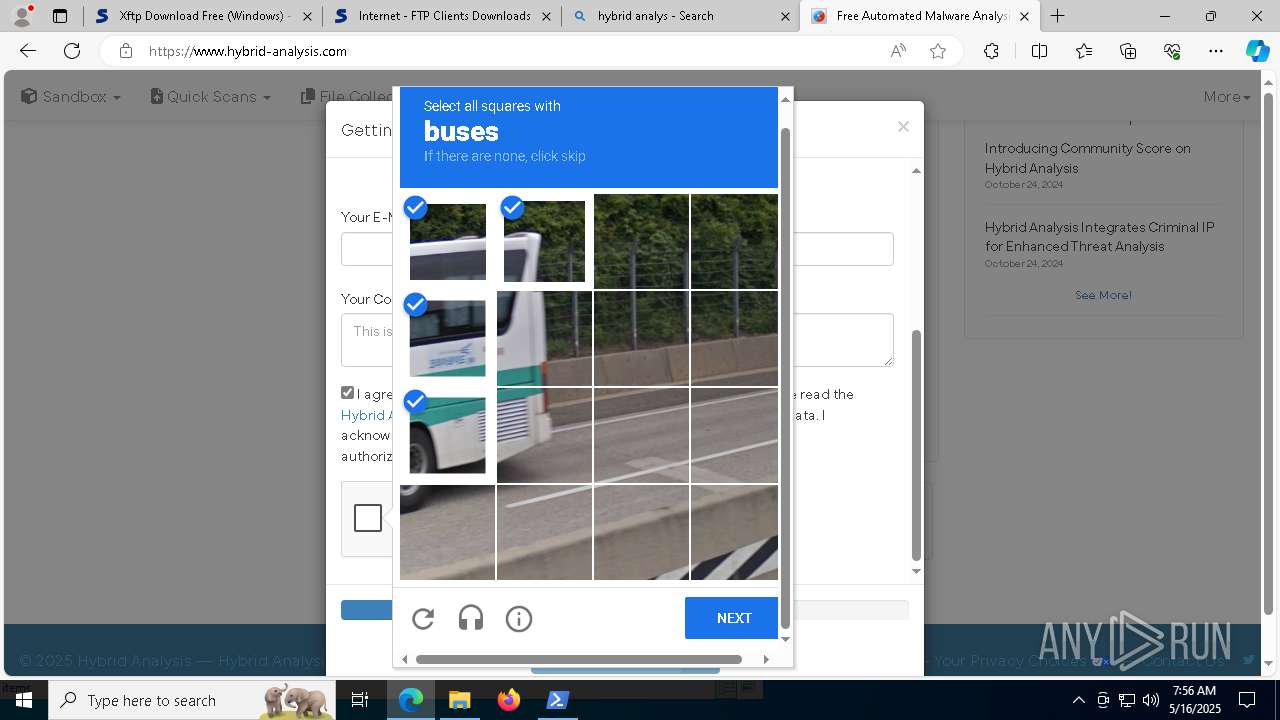1280x720 pixels.
Task: Deselect the second tile in the top row
Action: tap(544, 241)
